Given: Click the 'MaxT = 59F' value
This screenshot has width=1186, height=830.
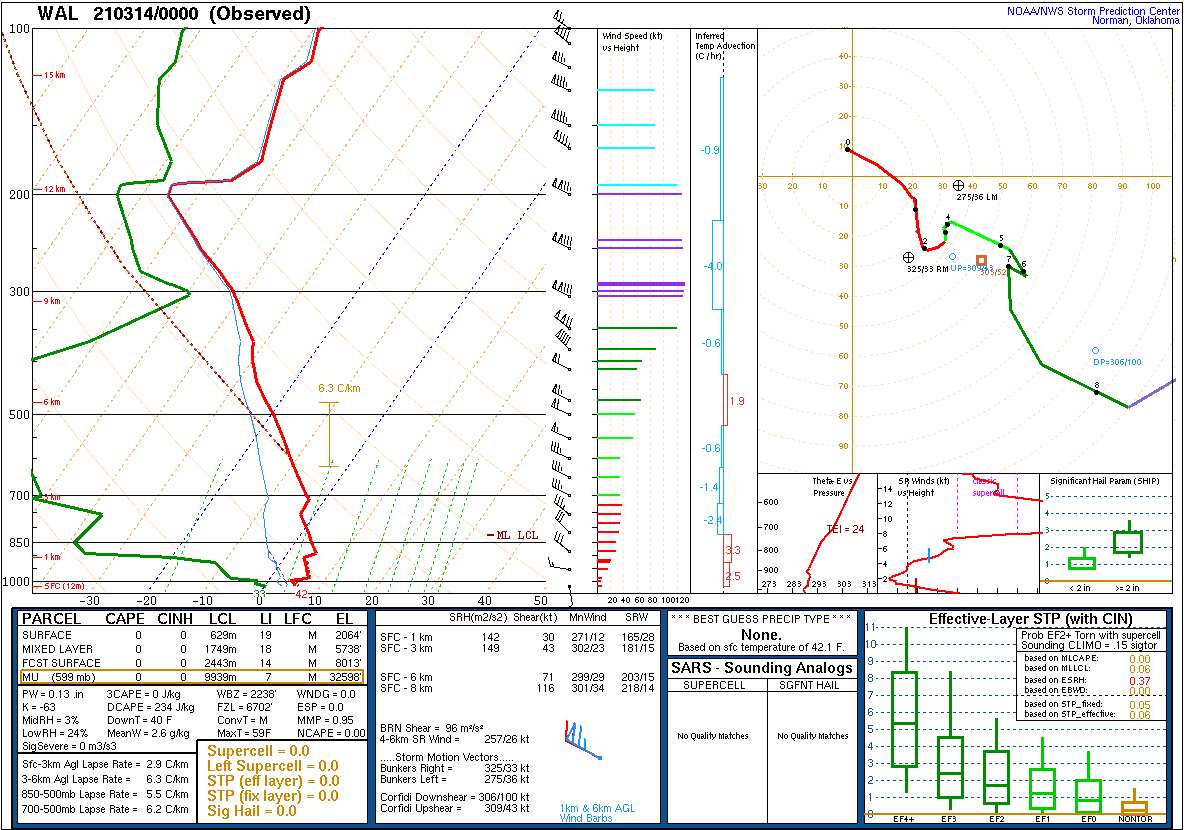Looking at the screenshot, I should [x=244, y=733].
